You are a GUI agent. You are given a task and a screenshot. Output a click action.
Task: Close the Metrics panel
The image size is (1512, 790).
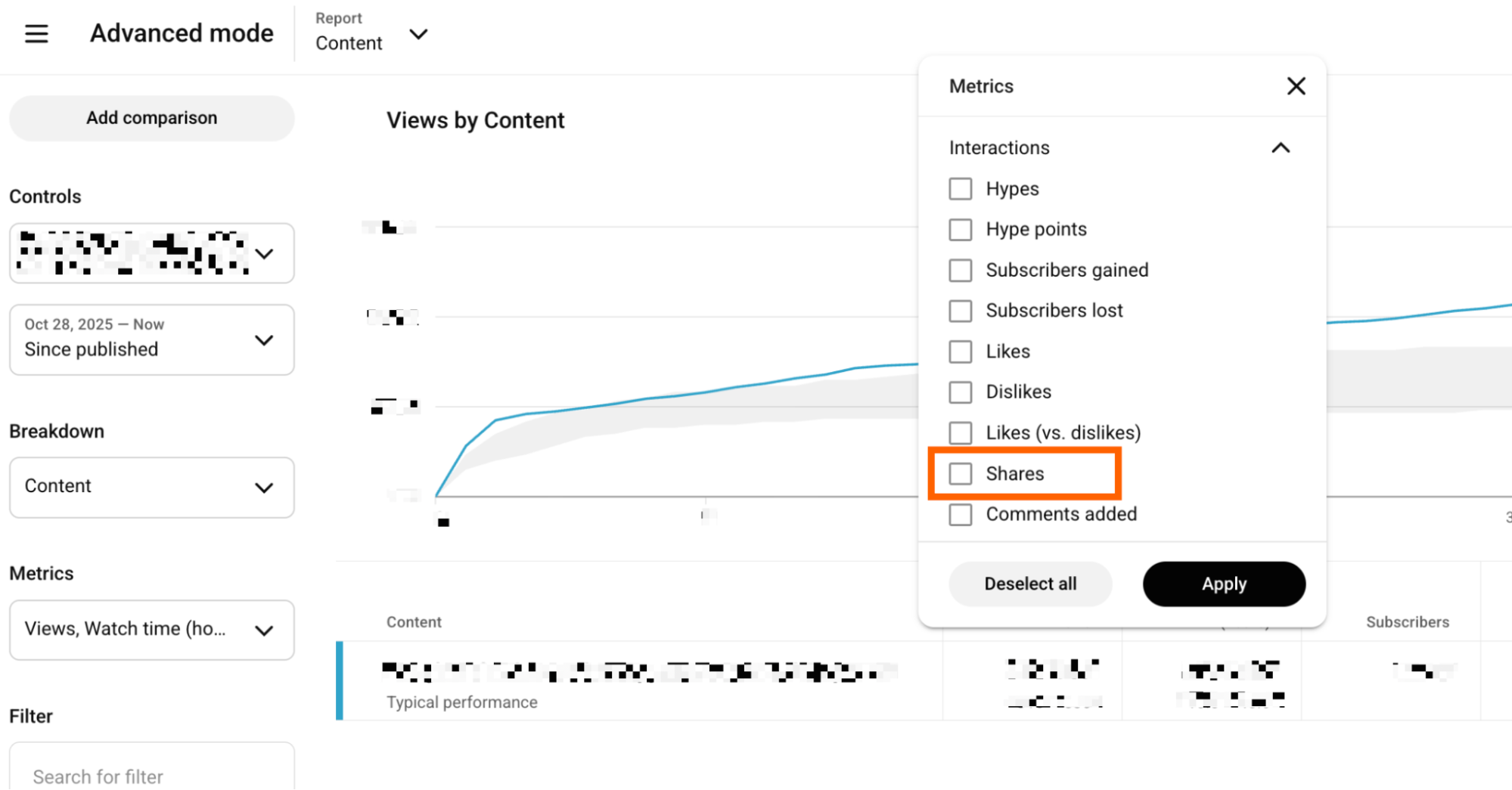[1296, 86]
